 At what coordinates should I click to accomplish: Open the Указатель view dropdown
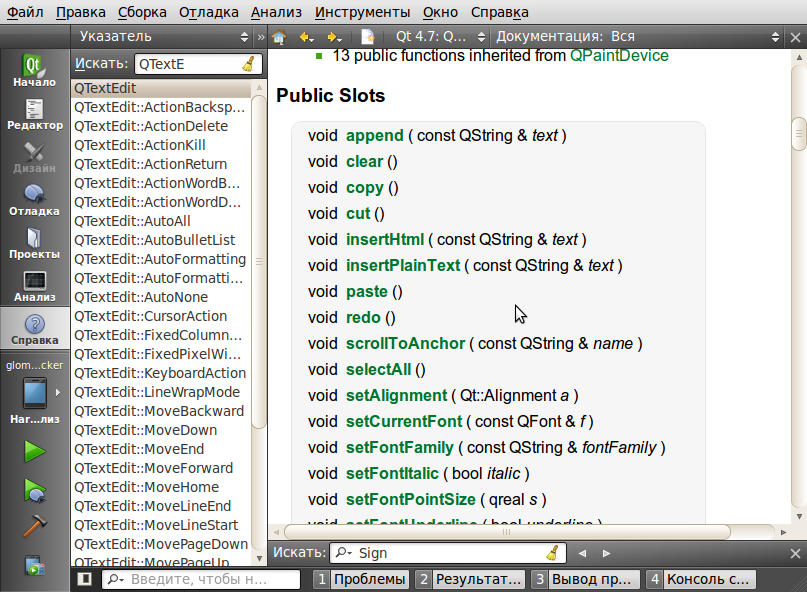click(160, 36)
